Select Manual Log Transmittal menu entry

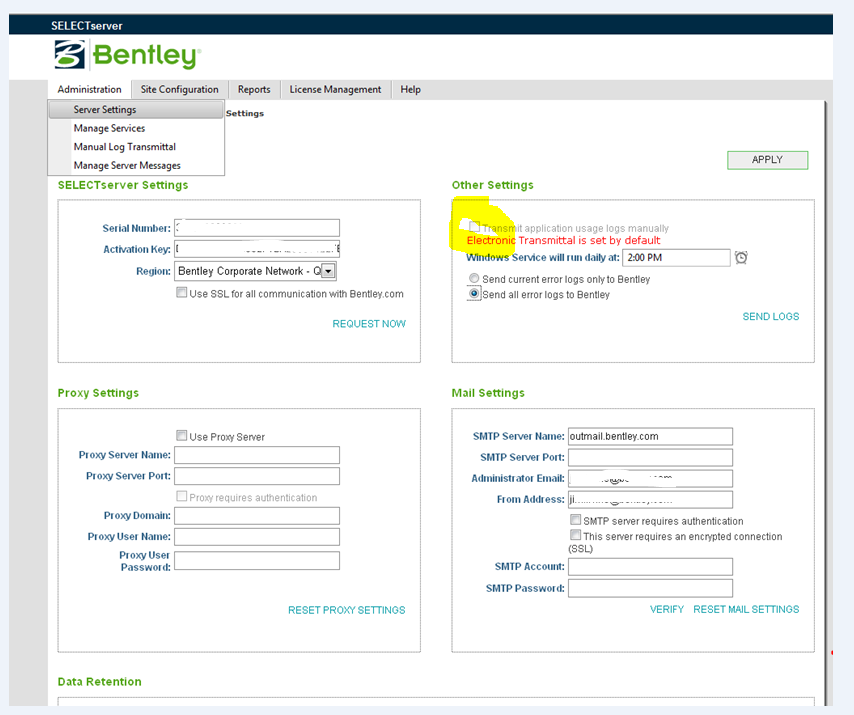(x=136, y=146)
